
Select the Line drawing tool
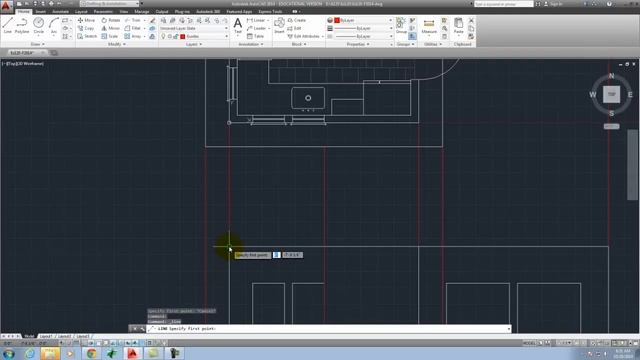[7, 25]
